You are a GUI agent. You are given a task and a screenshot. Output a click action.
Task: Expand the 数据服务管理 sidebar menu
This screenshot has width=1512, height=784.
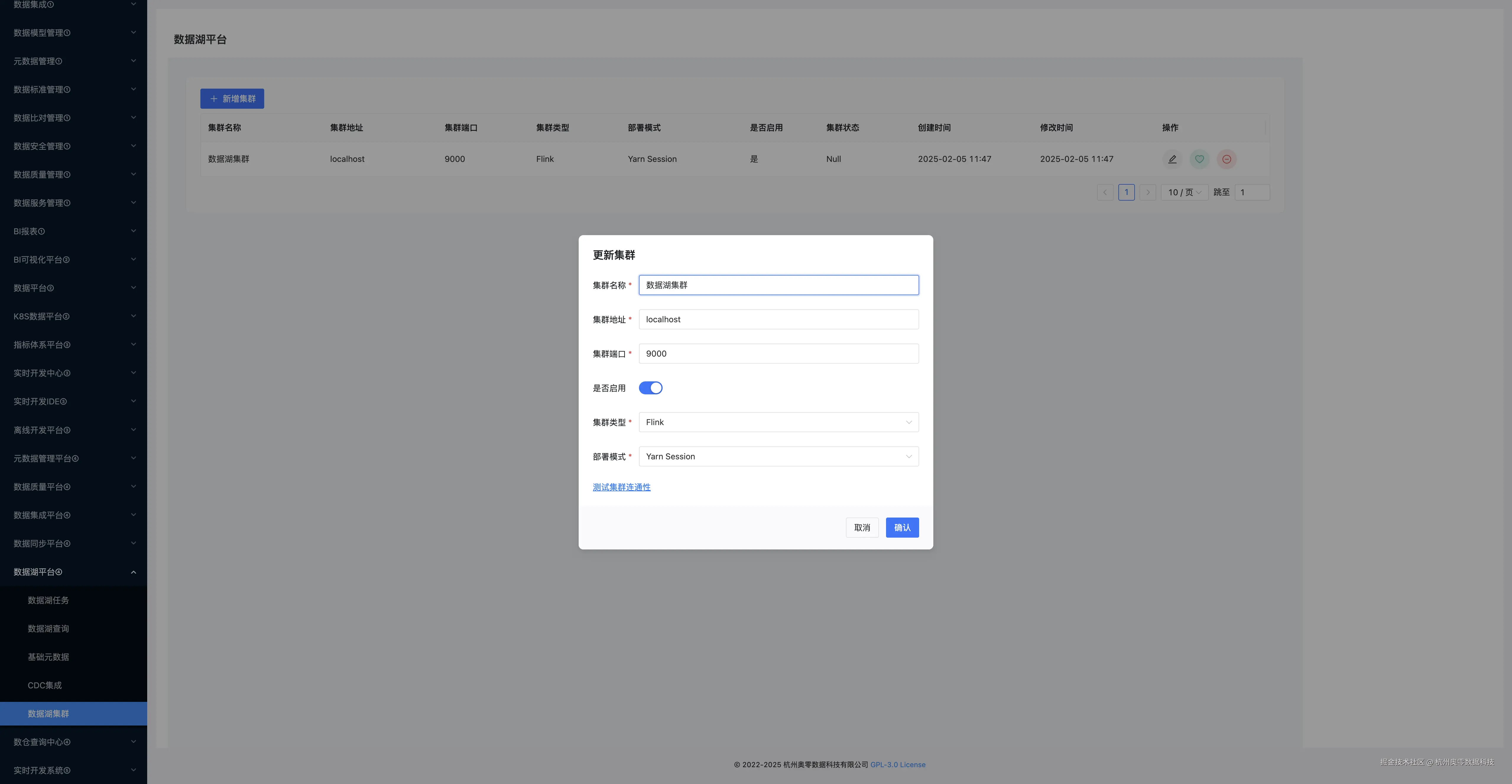[73, 203]
